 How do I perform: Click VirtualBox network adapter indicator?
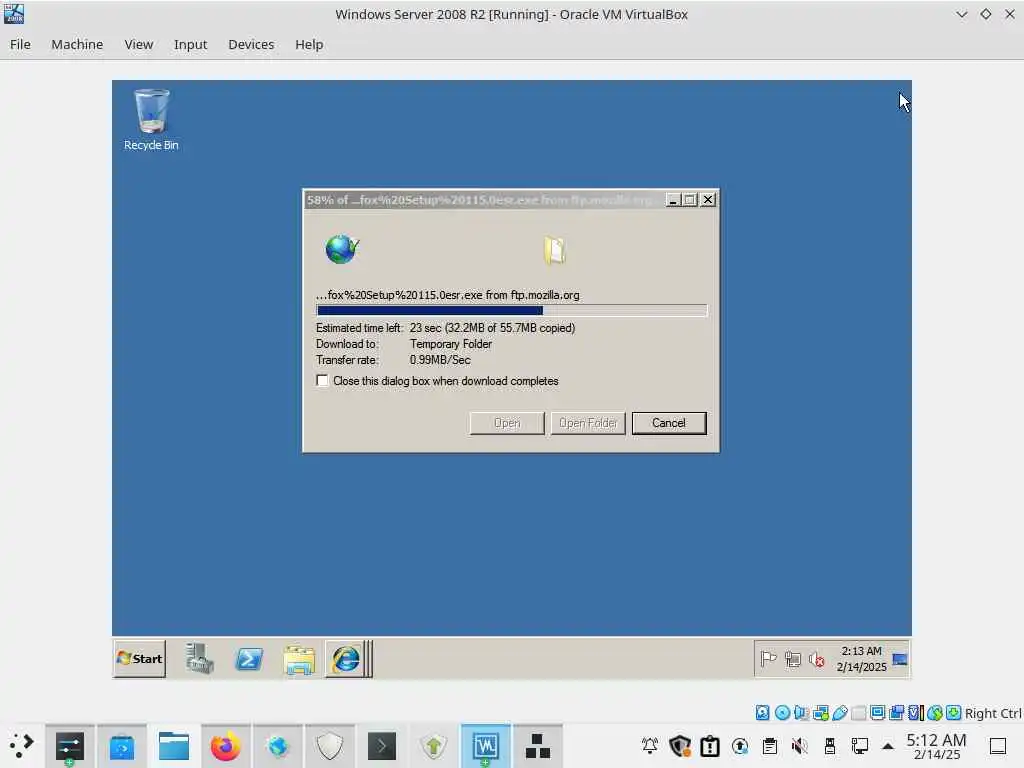click(x=821, y=712)
